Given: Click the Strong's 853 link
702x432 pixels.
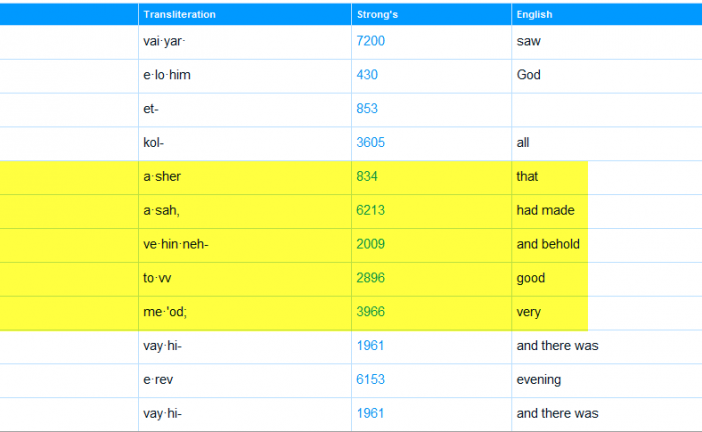Looking at the screenshot, I should pyautogui.click(x=366, y=109).
